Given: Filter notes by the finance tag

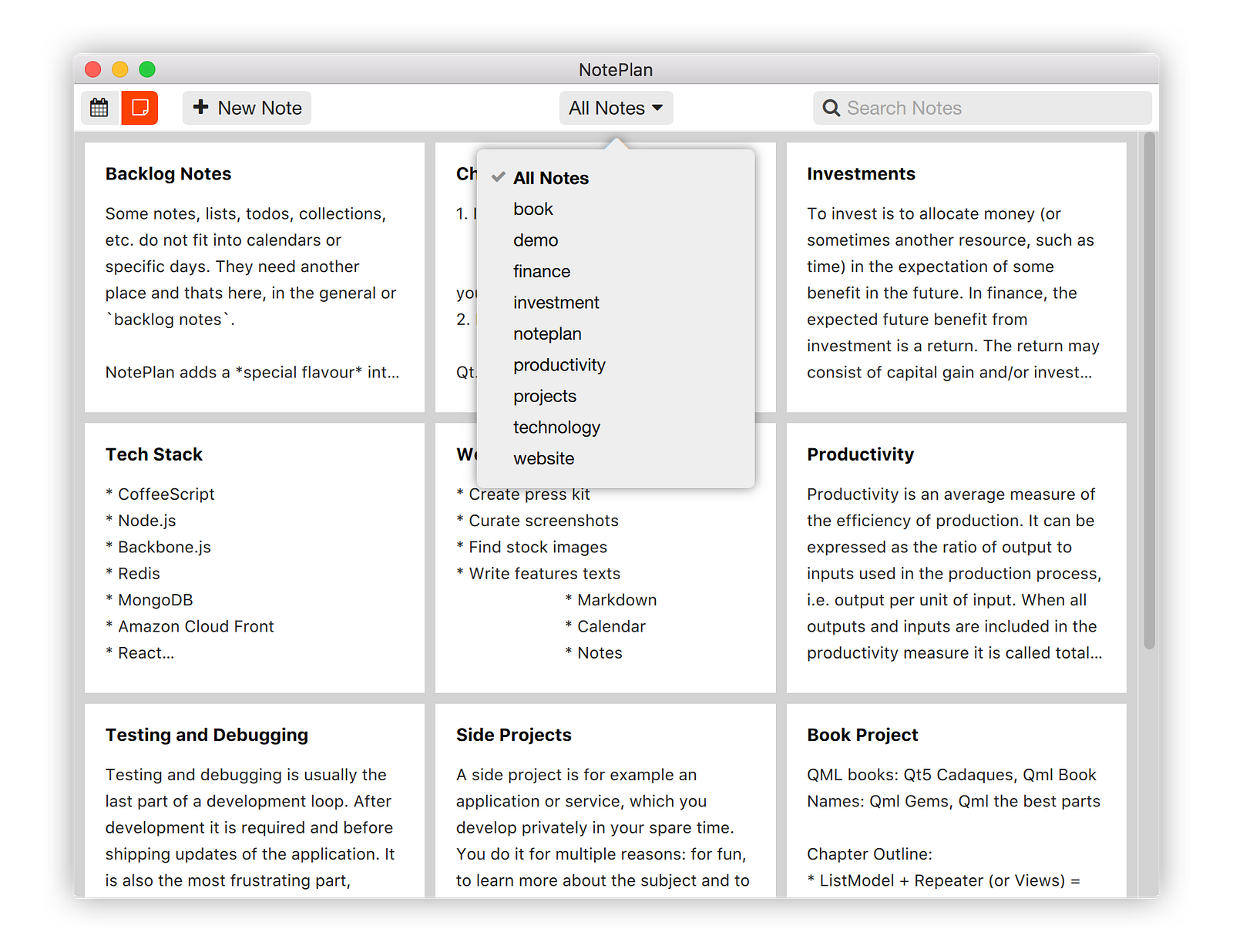Looking at the screenshot, I should [x=616, y=271].
